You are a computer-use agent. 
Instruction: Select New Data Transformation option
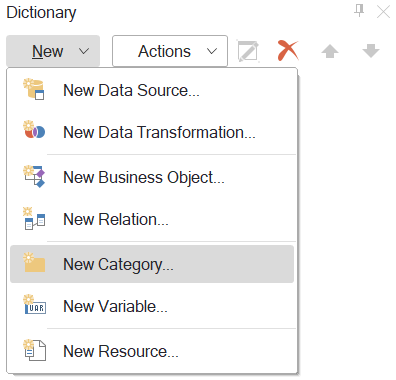[152, 132]
